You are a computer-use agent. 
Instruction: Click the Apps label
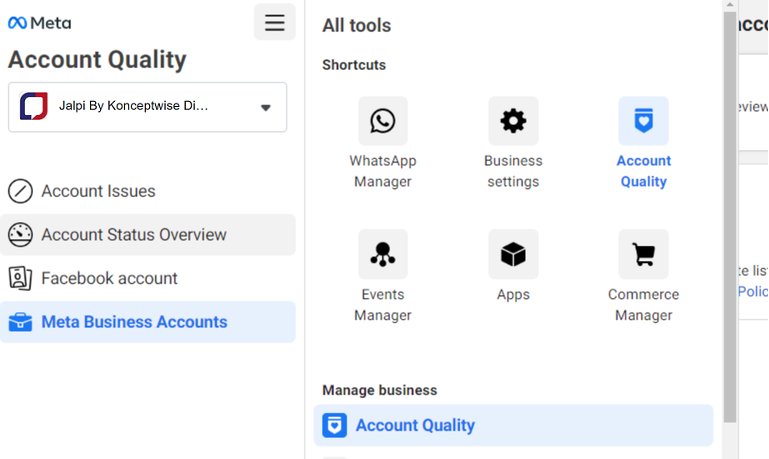[x=513, y=295]
